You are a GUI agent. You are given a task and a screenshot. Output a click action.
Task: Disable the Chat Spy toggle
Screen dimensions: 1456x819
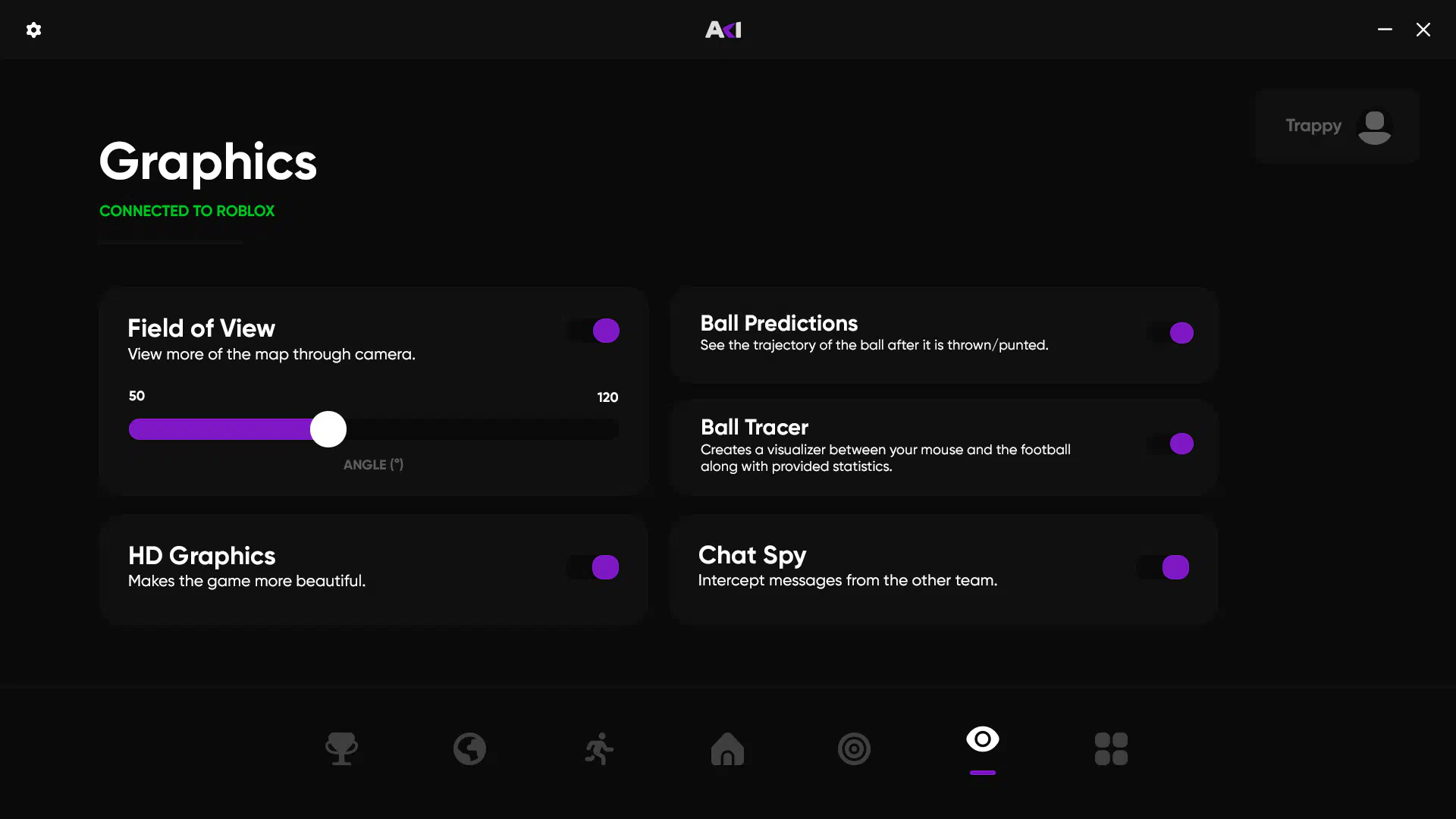click(1163, 567)
